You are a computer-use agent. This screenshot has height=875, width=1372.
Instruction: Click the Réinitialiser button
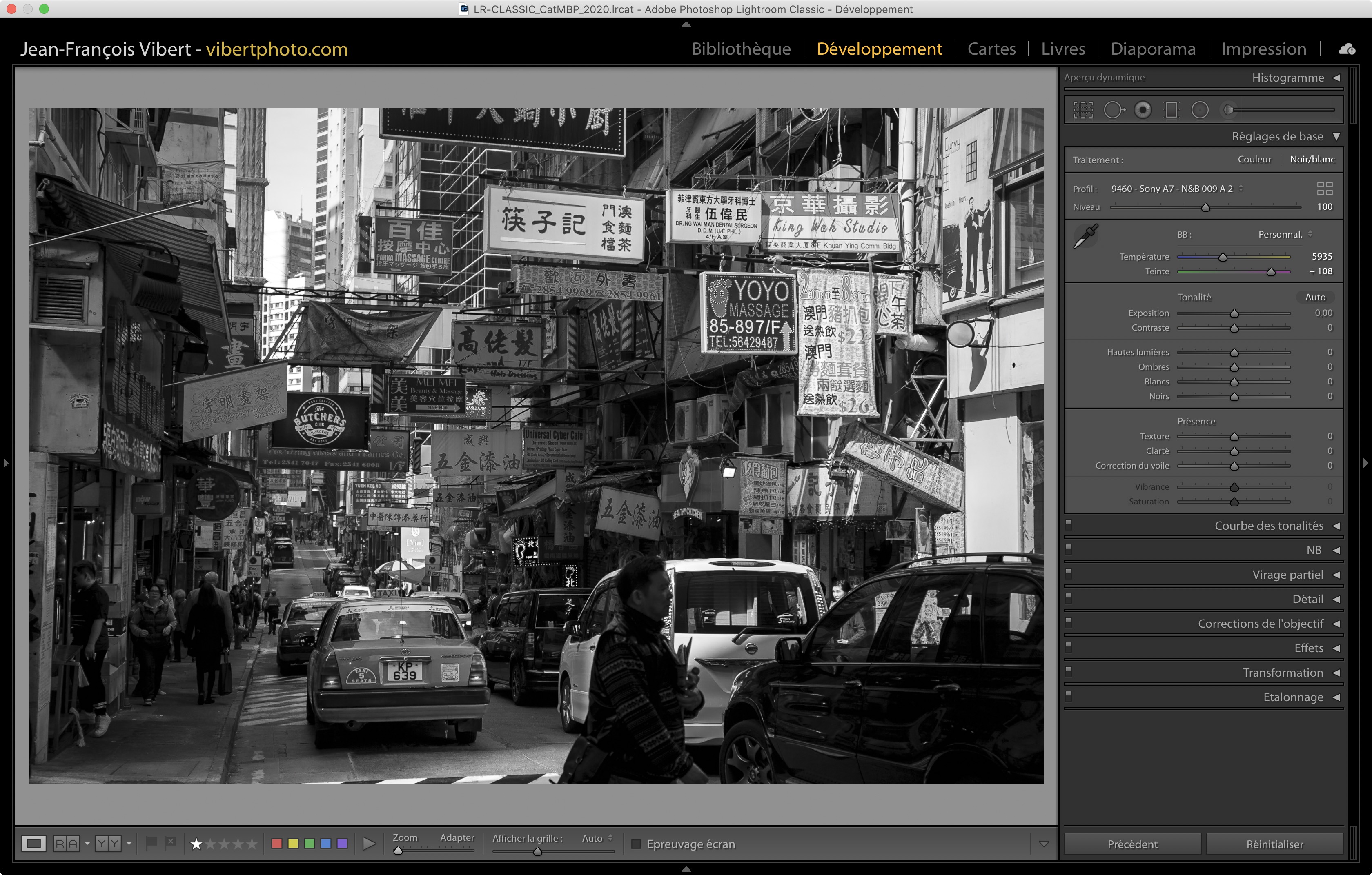[x=1274, y=844]
